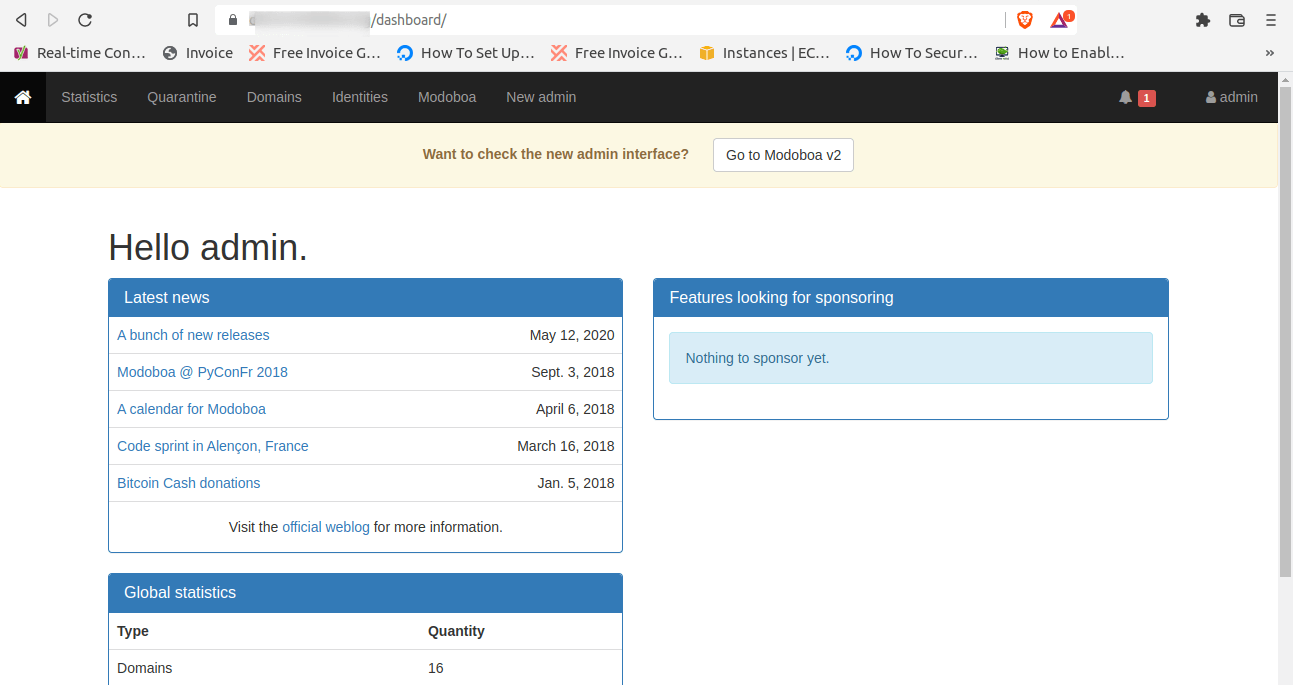Reload the page with the refresh icon

85,20
